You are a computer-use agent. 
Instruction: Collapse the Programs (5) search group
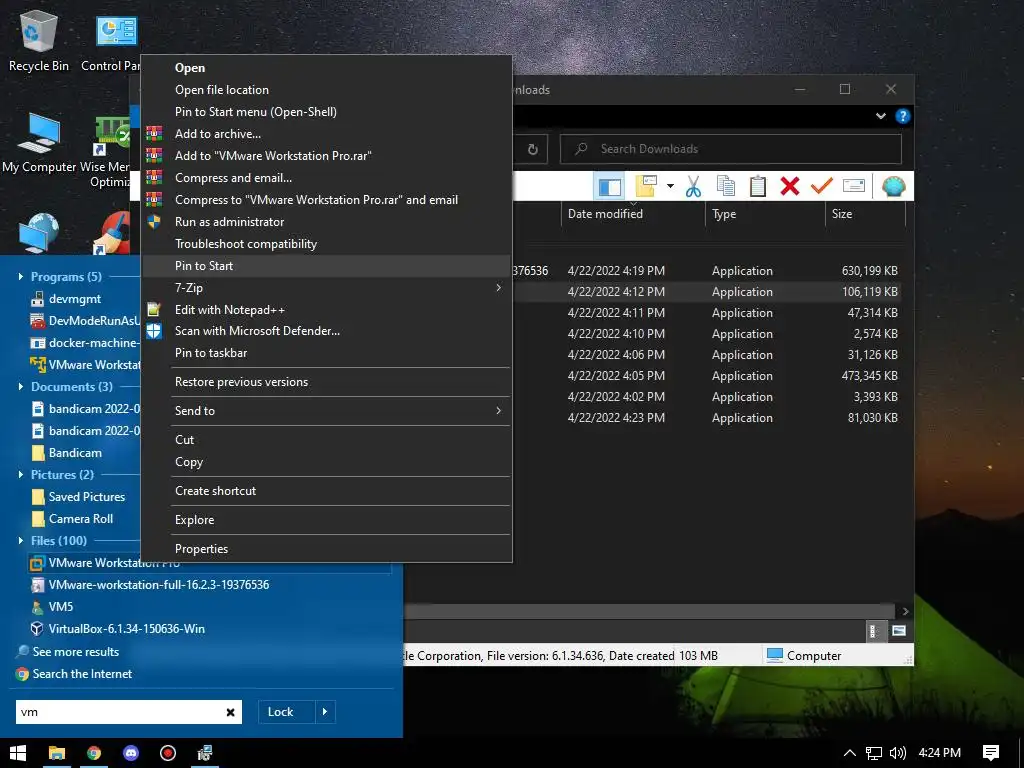click(x=20, y=276)
